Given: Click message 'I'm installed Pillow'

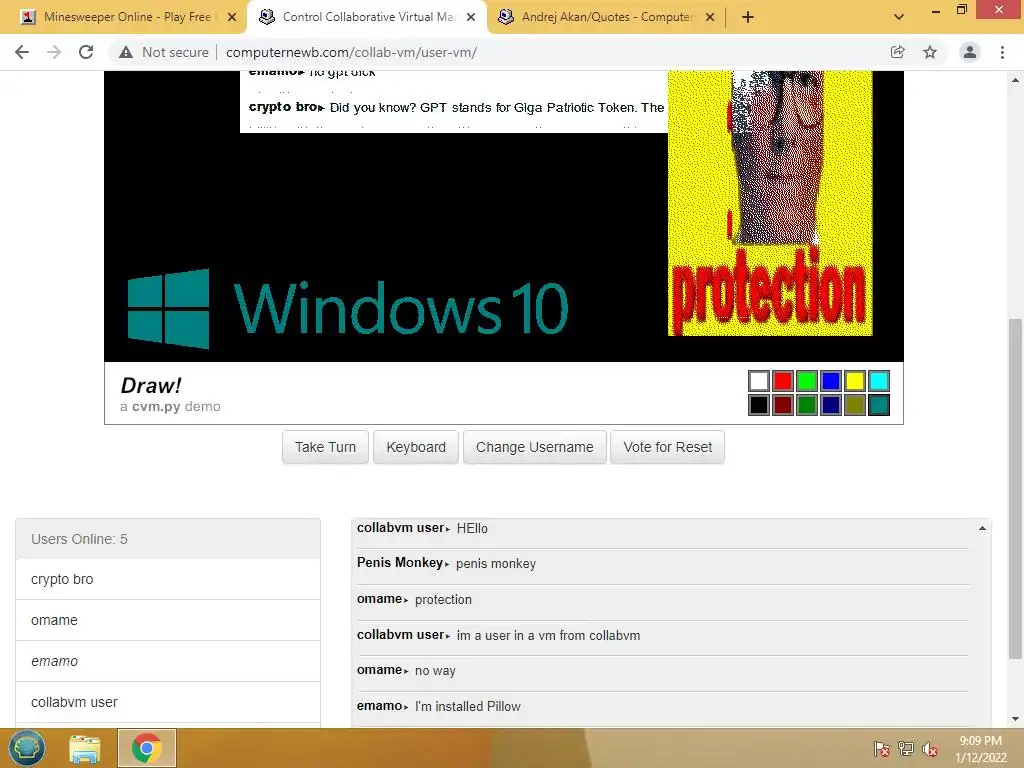Looking at the screenshot, I should (468, 707).
